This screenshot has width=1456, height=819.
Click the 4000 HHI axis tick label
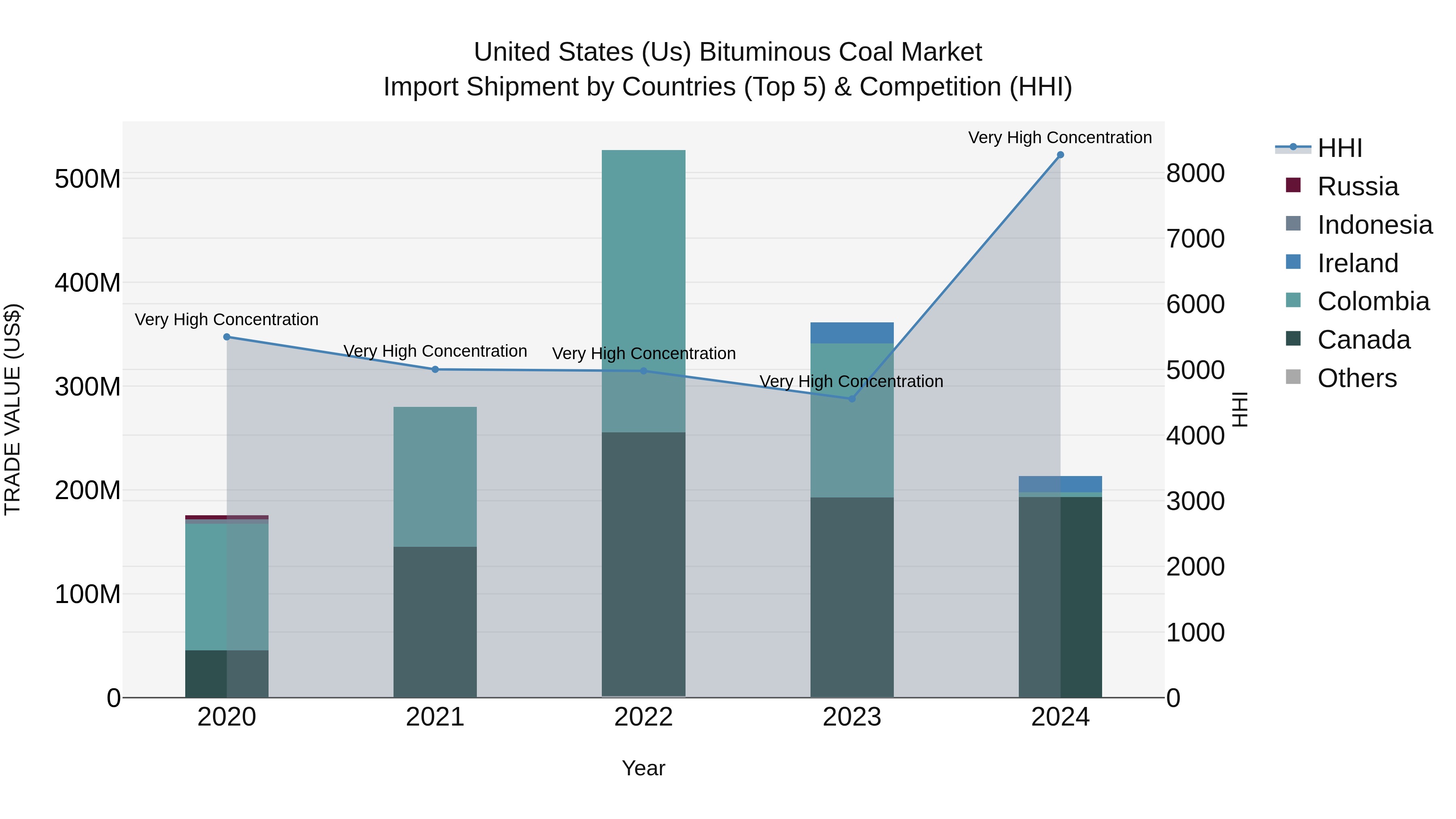point(1196,435)
